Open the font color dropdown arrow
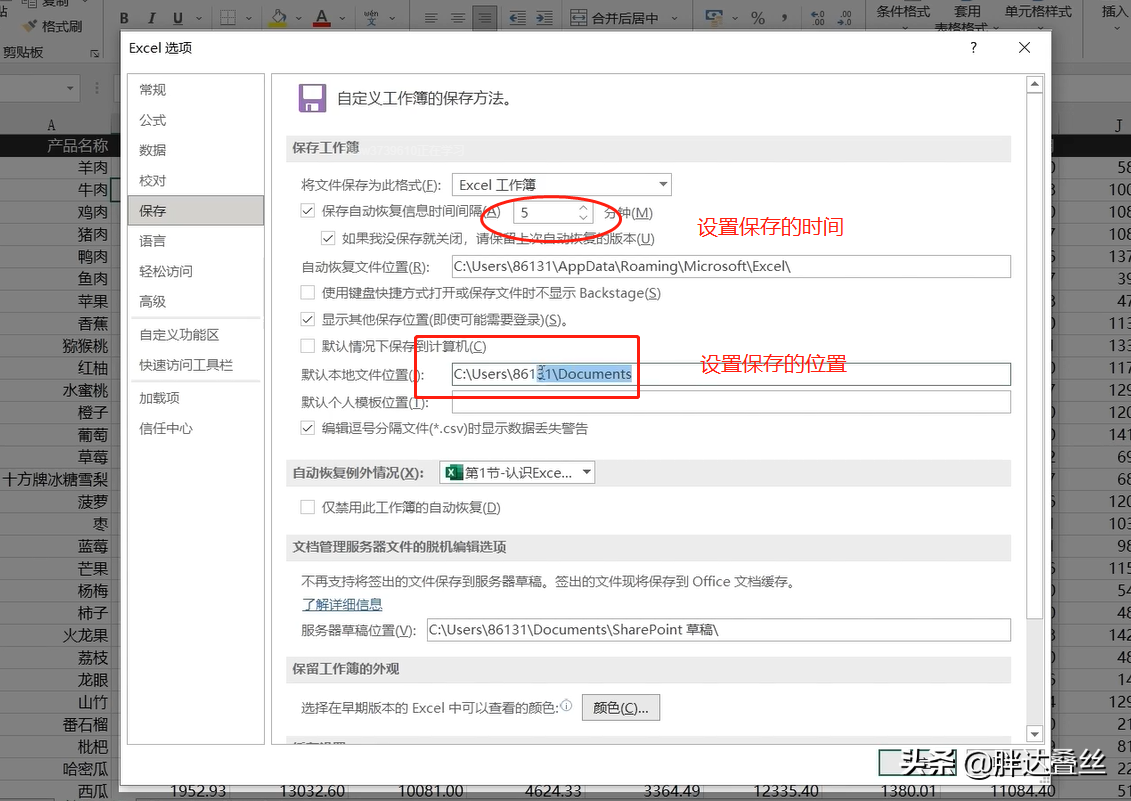The height and width of the screenshot is (801, 1131). [x=342, y=18]
